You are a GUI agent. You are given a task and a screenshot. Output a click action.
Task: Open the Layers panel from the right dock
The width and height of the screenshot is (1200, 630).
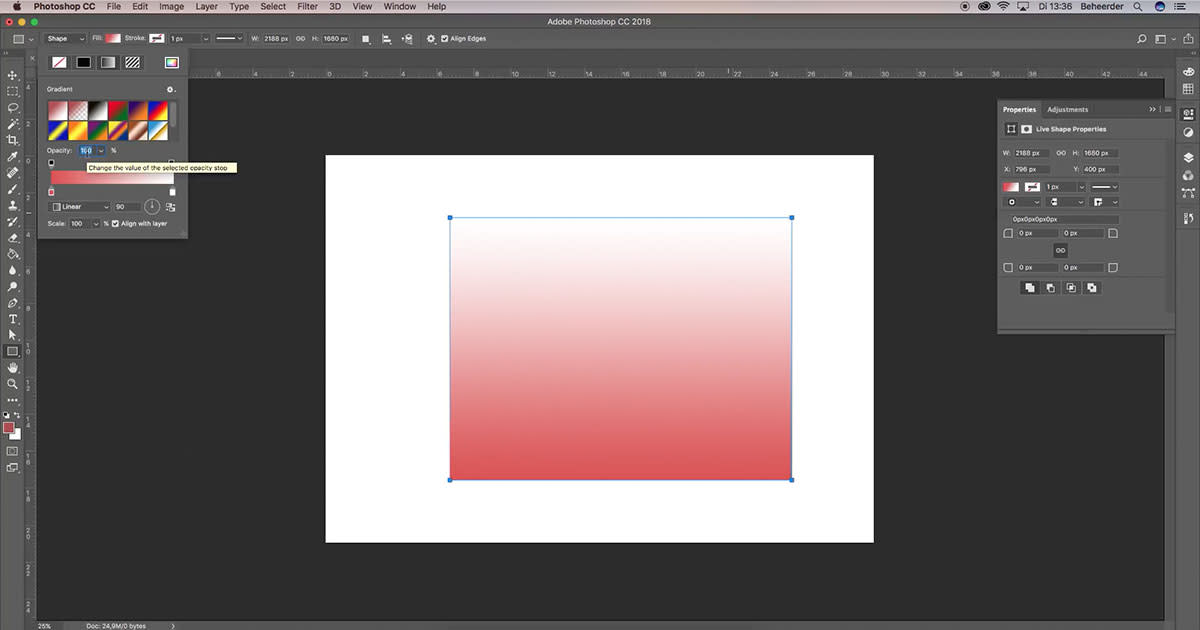click(x=1188, y=157)
